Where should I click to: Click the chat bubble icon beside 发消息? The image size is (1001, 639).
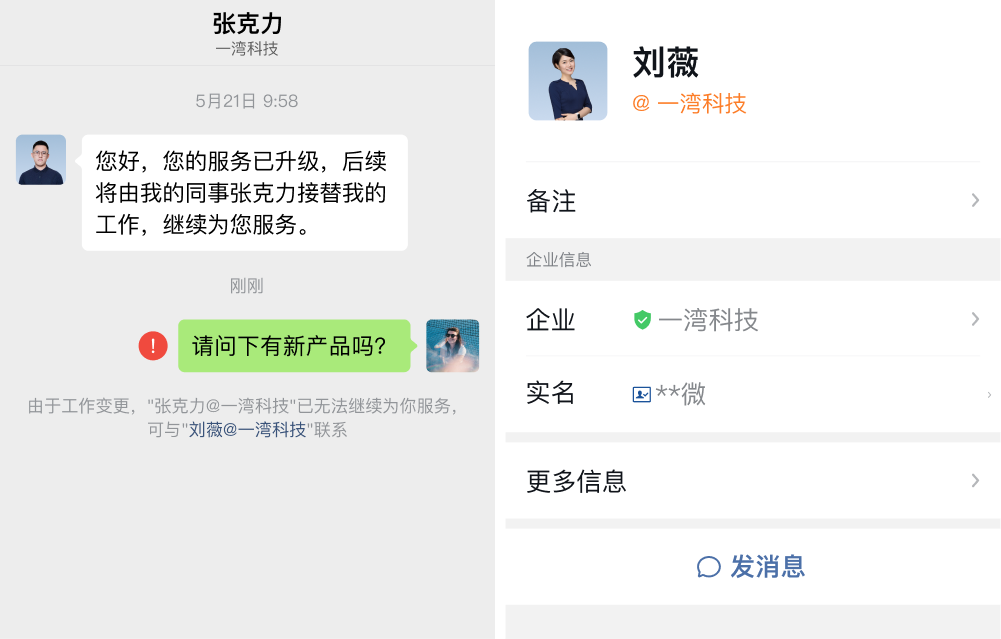click(709, 567)
